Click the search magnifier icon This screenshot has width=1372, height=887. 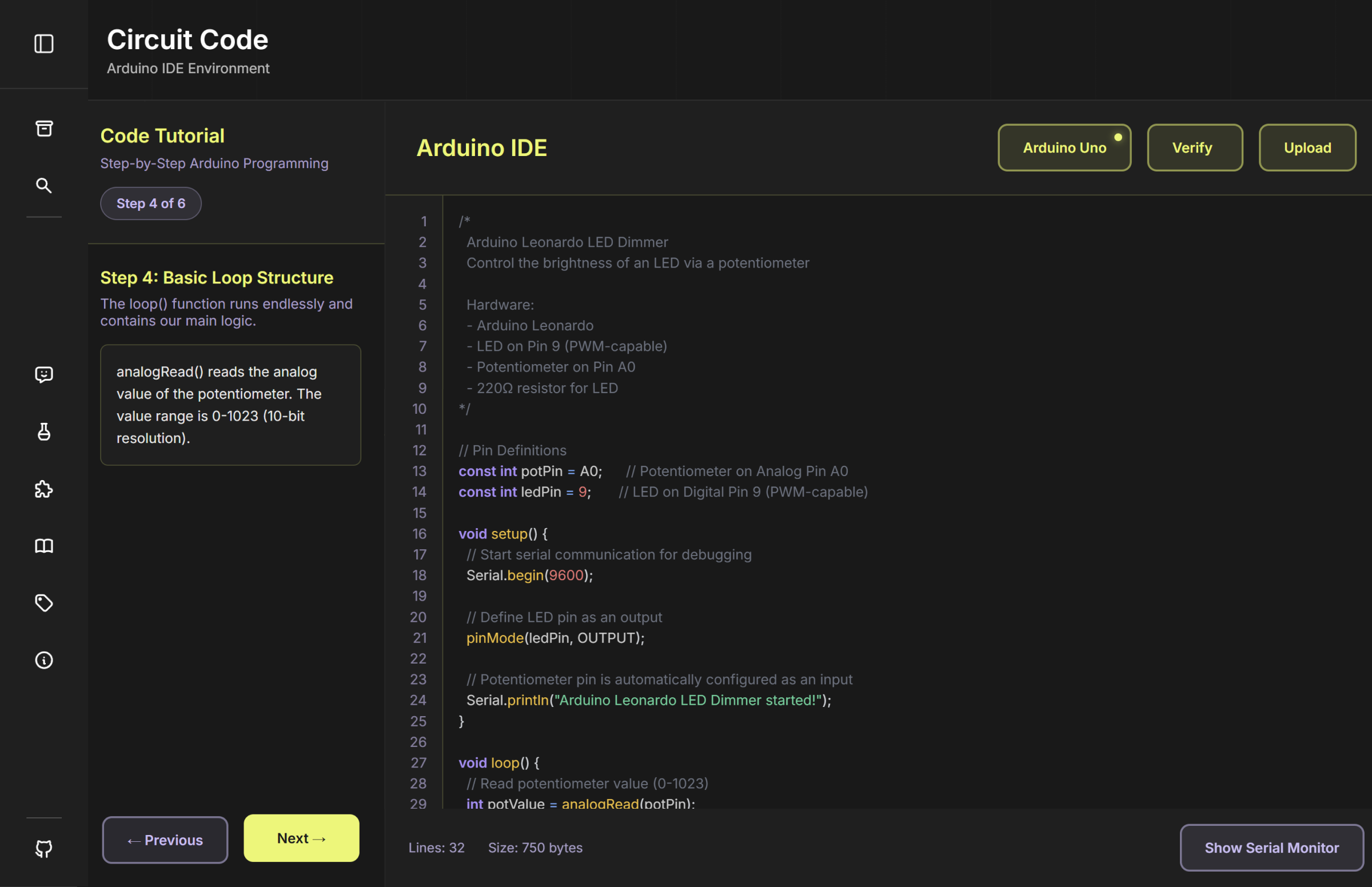pos(44,186)
